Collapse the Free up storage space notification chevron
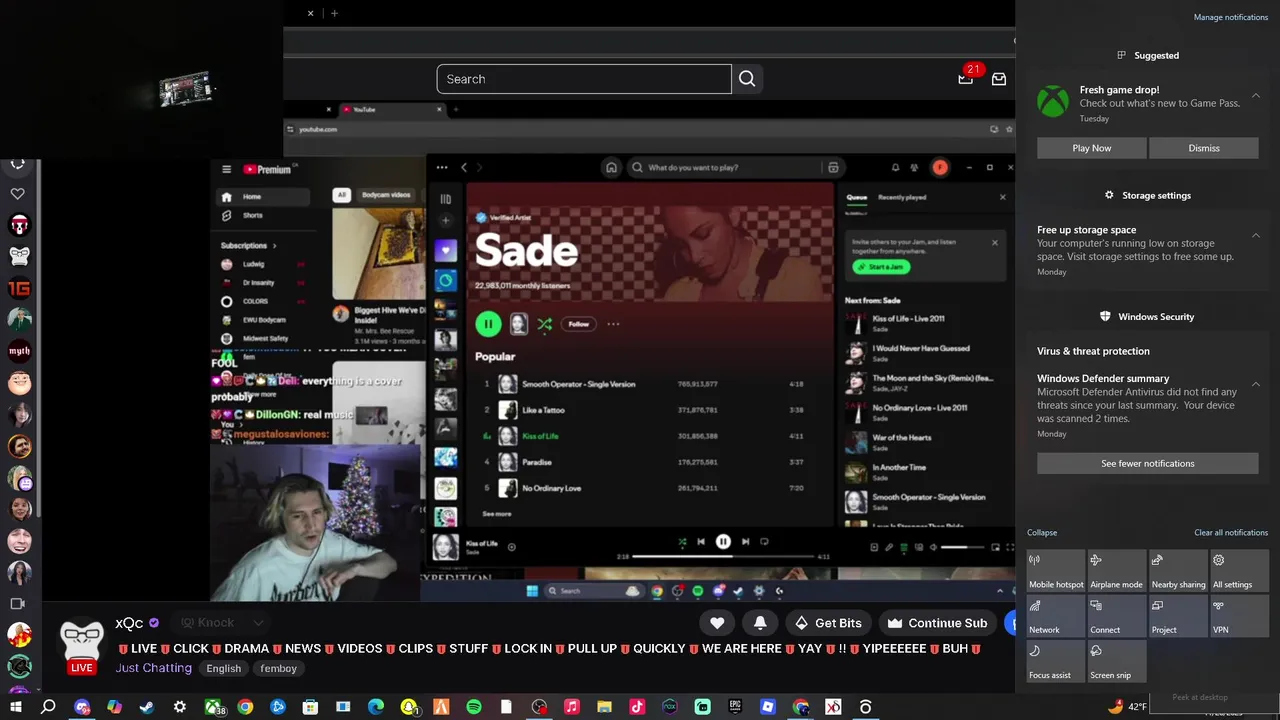This screenshot has height=720, width=1280. 1255,236
